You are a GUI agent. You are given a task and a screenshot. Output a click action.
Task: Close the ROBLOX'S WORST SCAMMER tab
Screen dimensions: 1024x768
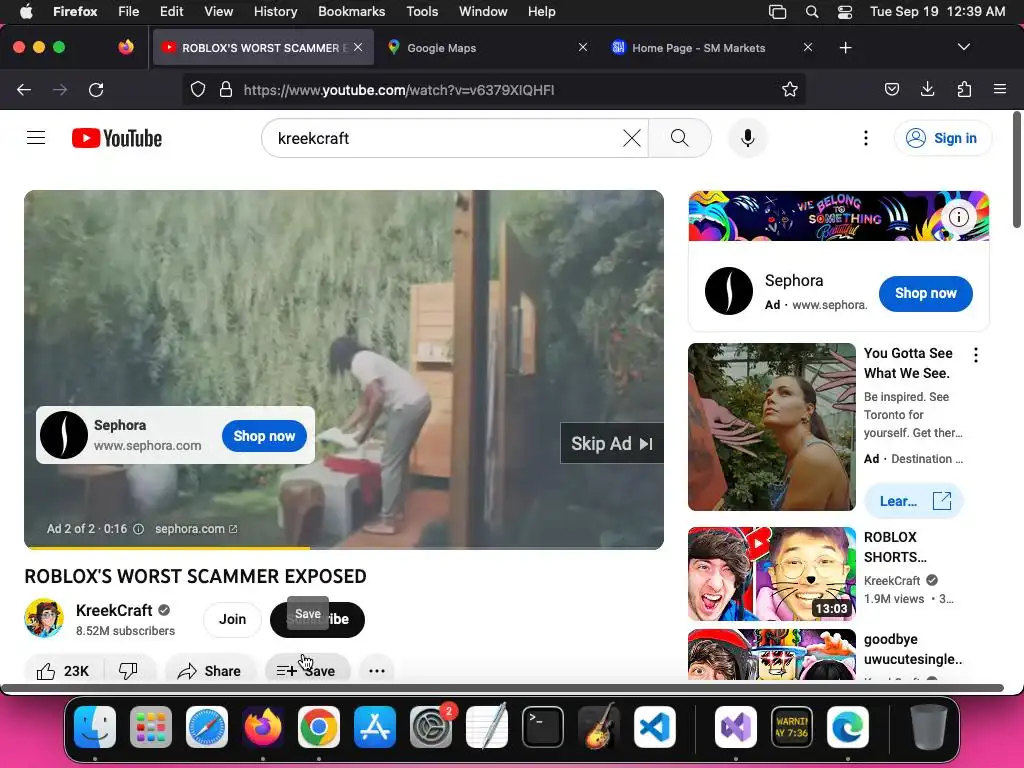(x=358, y=47)
